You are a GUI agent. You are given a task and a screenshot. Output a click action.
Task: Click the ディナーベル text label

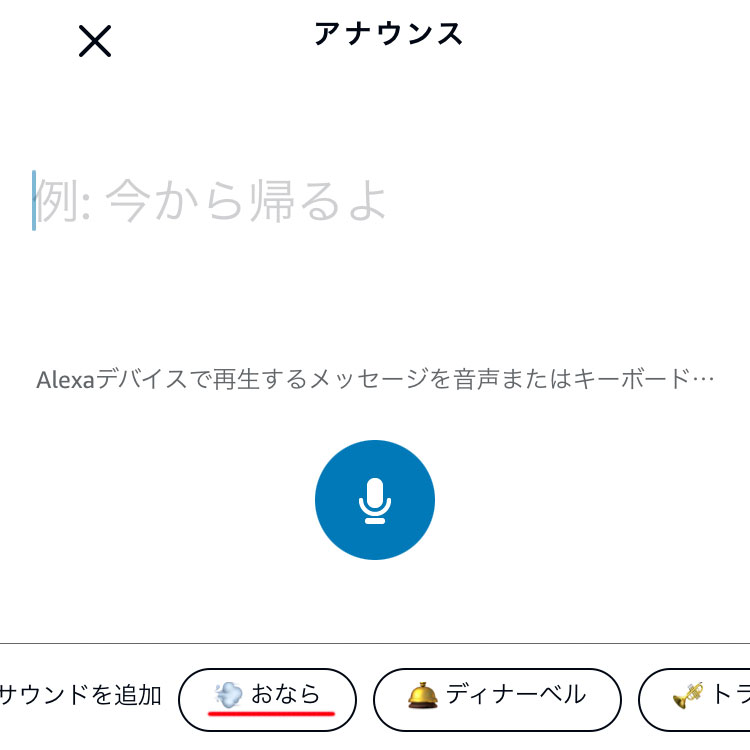[516, 695]
